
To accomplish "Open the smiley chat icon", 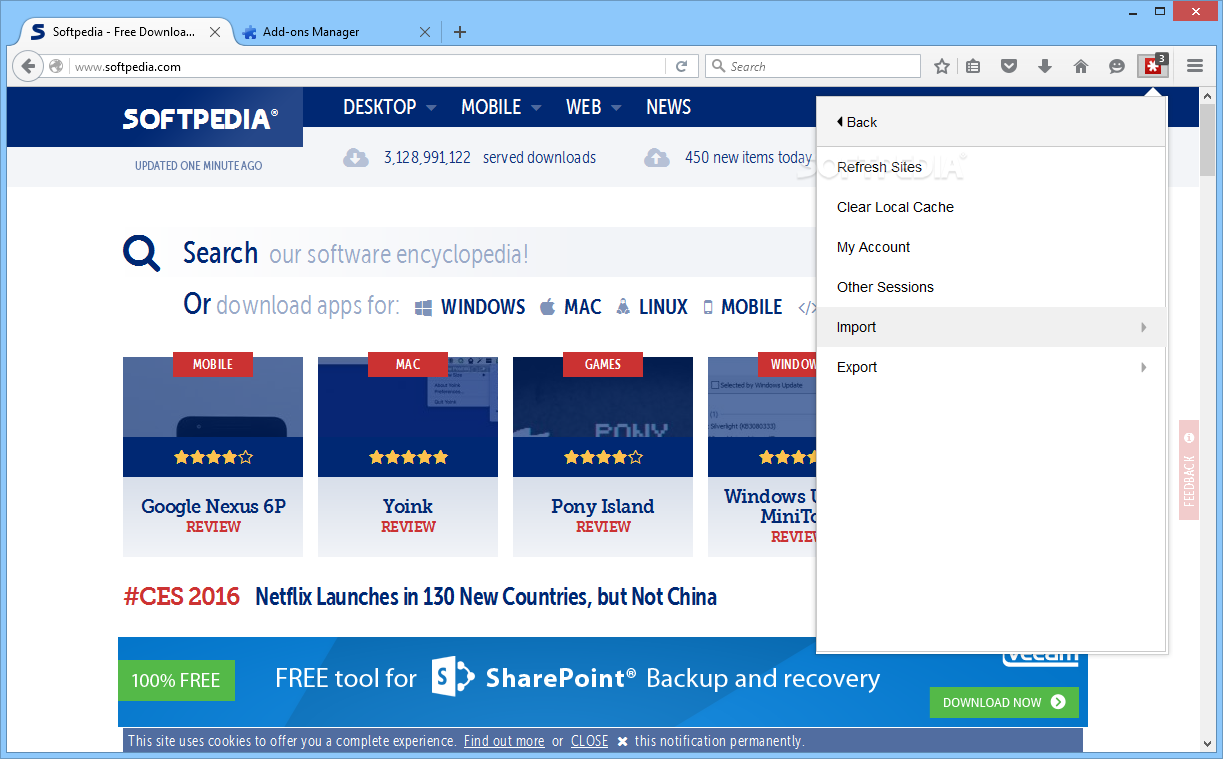I will point(1117,66).
